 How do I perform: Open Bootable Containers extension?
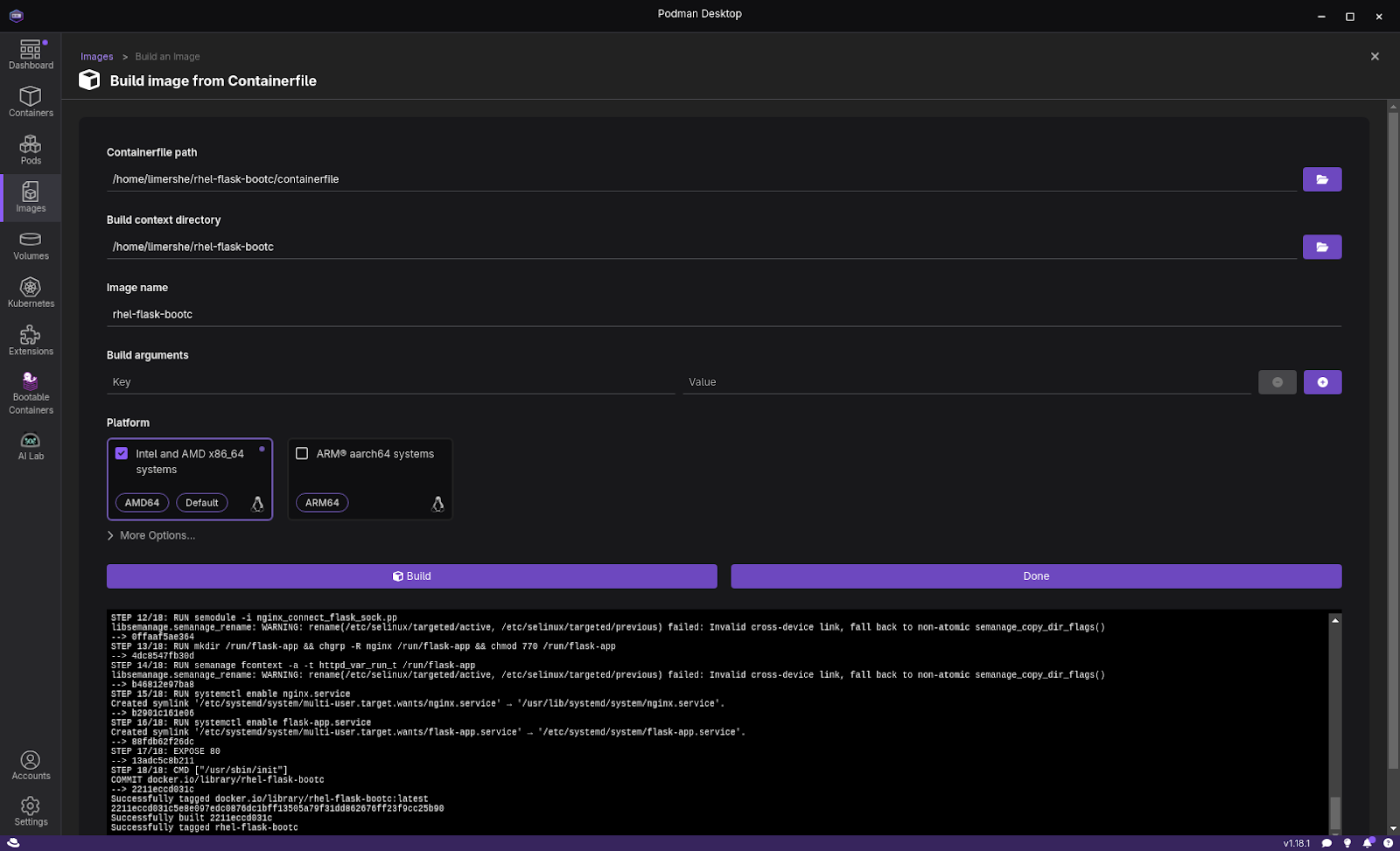[x=31, y=393]
